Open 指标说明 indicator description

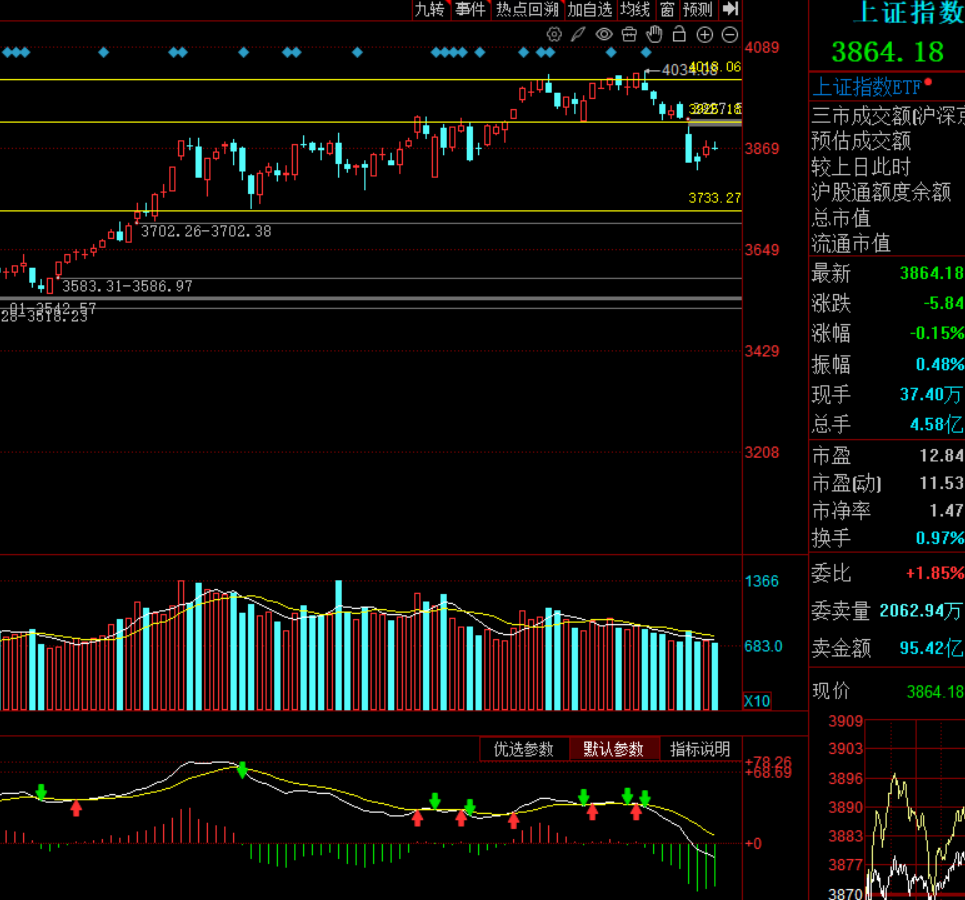[700, 749]
